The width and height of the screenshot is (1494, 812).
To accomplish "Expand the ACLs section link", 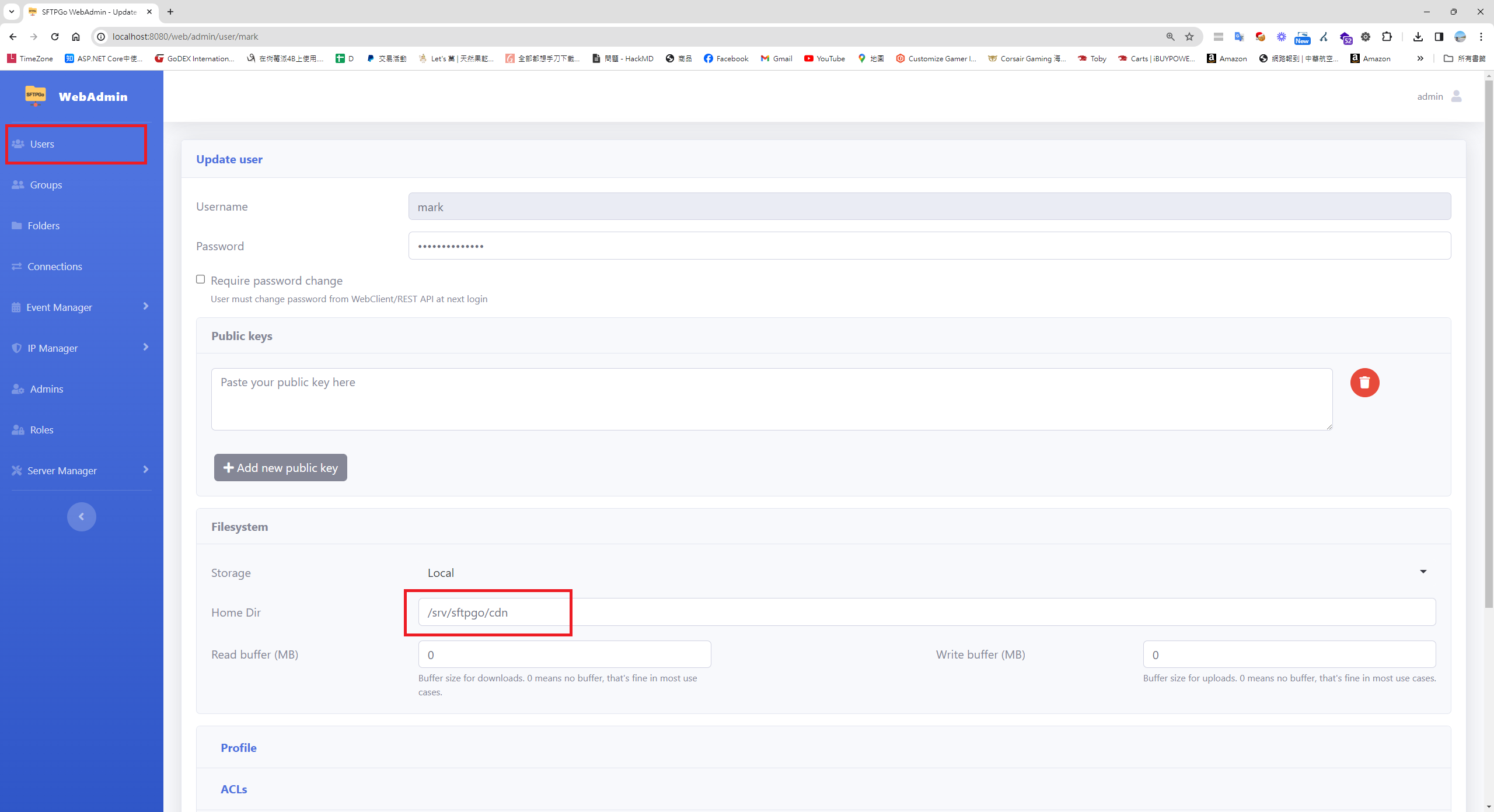I will 233,789.
